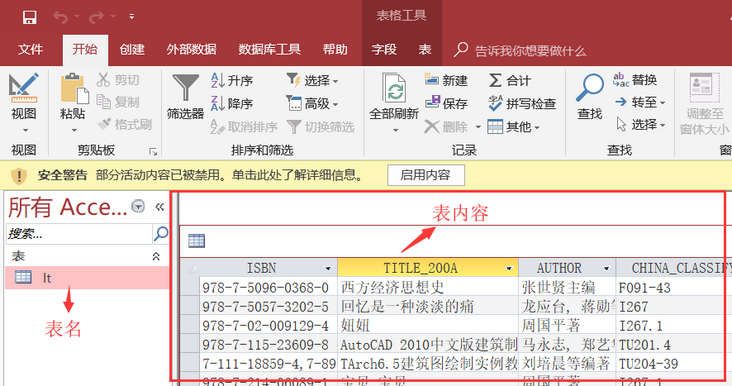
Task: Toggle the 合计 totals row
Action: point(509,80)
